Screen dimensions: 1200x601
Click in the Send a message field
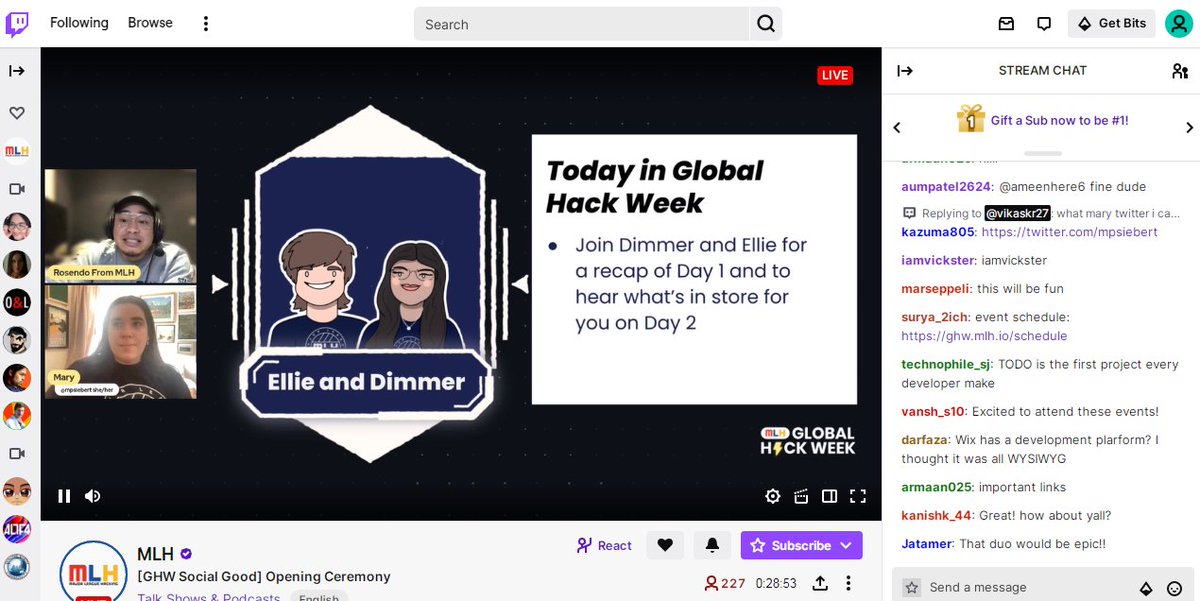tap(1027, 587)
